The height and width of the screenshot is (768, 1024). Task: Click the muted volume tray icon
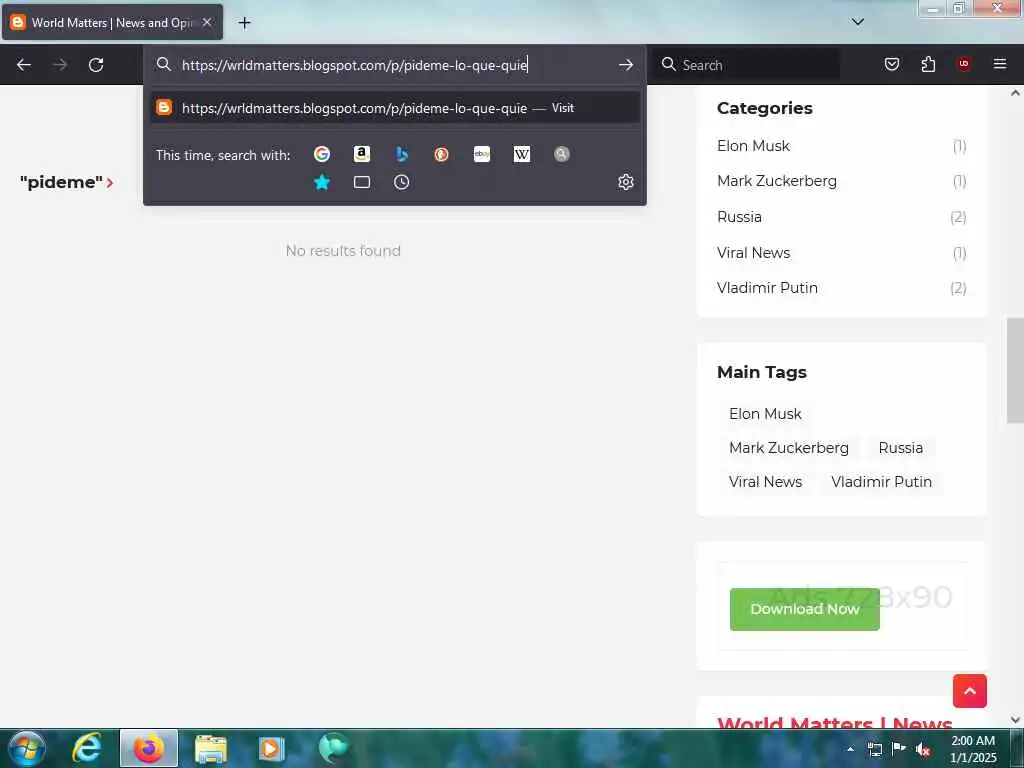[x=923, y=749]
